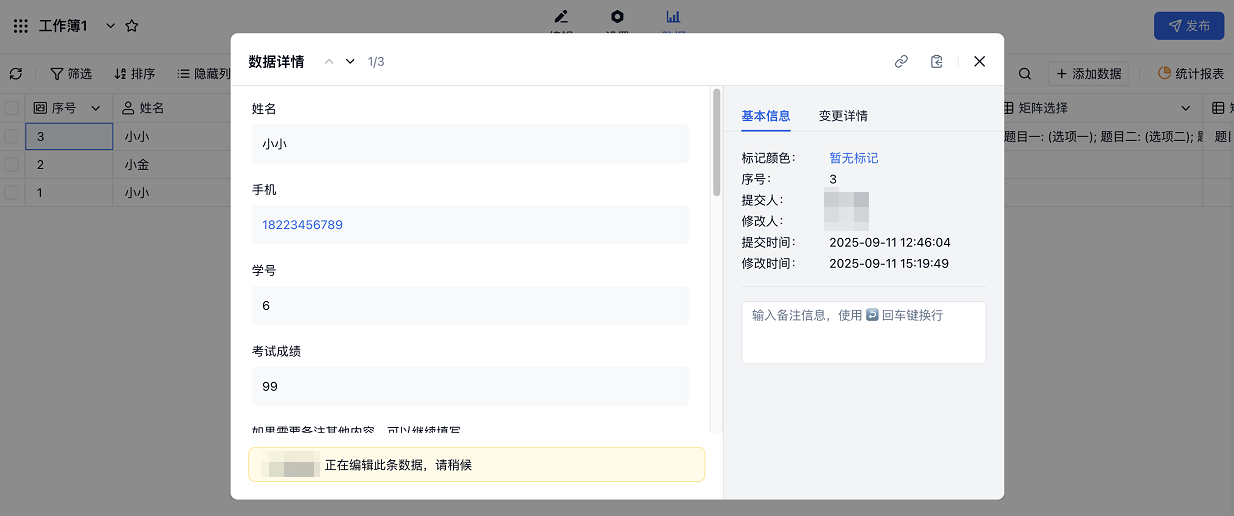Go to the previous data record
This screenshot has height=516, width=1234.
pos(328,61)
